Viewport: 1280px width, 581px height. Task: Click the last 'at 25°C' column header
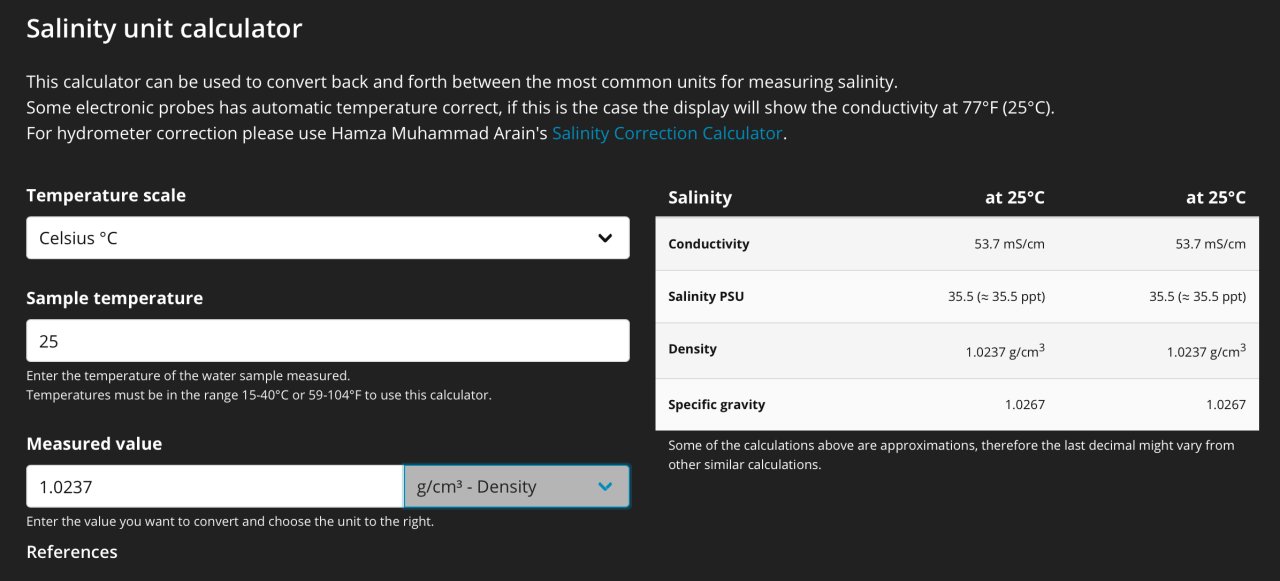[1215, 198]
